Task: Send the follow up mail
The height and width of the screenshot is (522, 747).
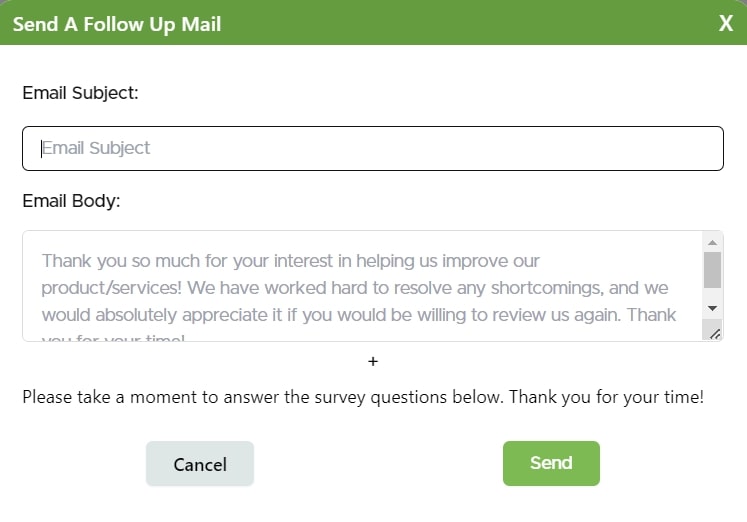Action: tap(551, 463)
